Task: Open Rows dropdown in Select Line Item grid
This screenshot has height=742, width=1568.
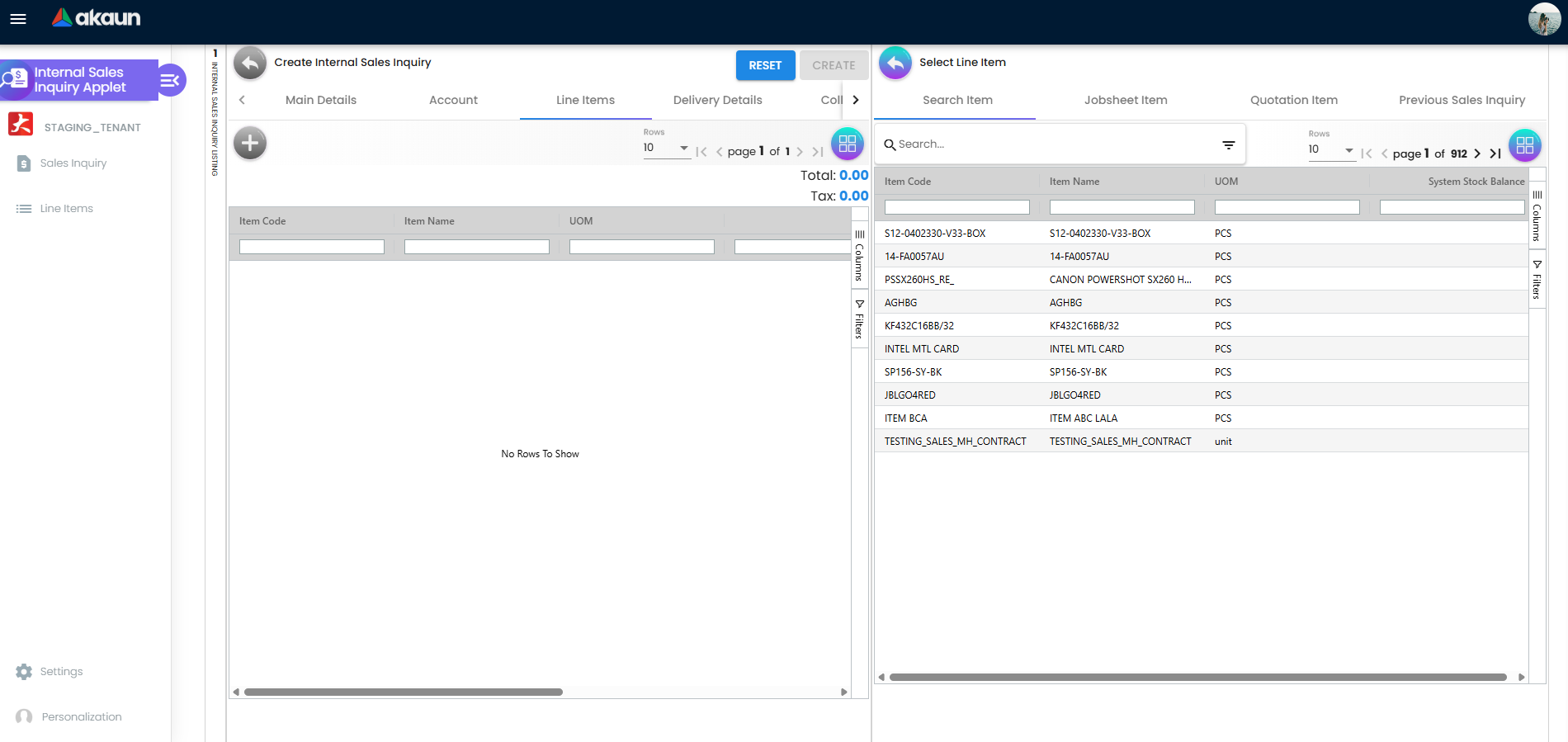Action: (1330, 149)
